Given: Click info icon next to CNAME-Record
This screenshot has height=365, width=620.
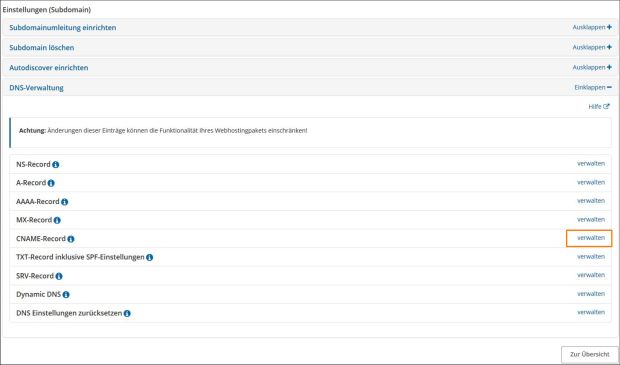Looking at the screenshot, I should tap(71, 239).
